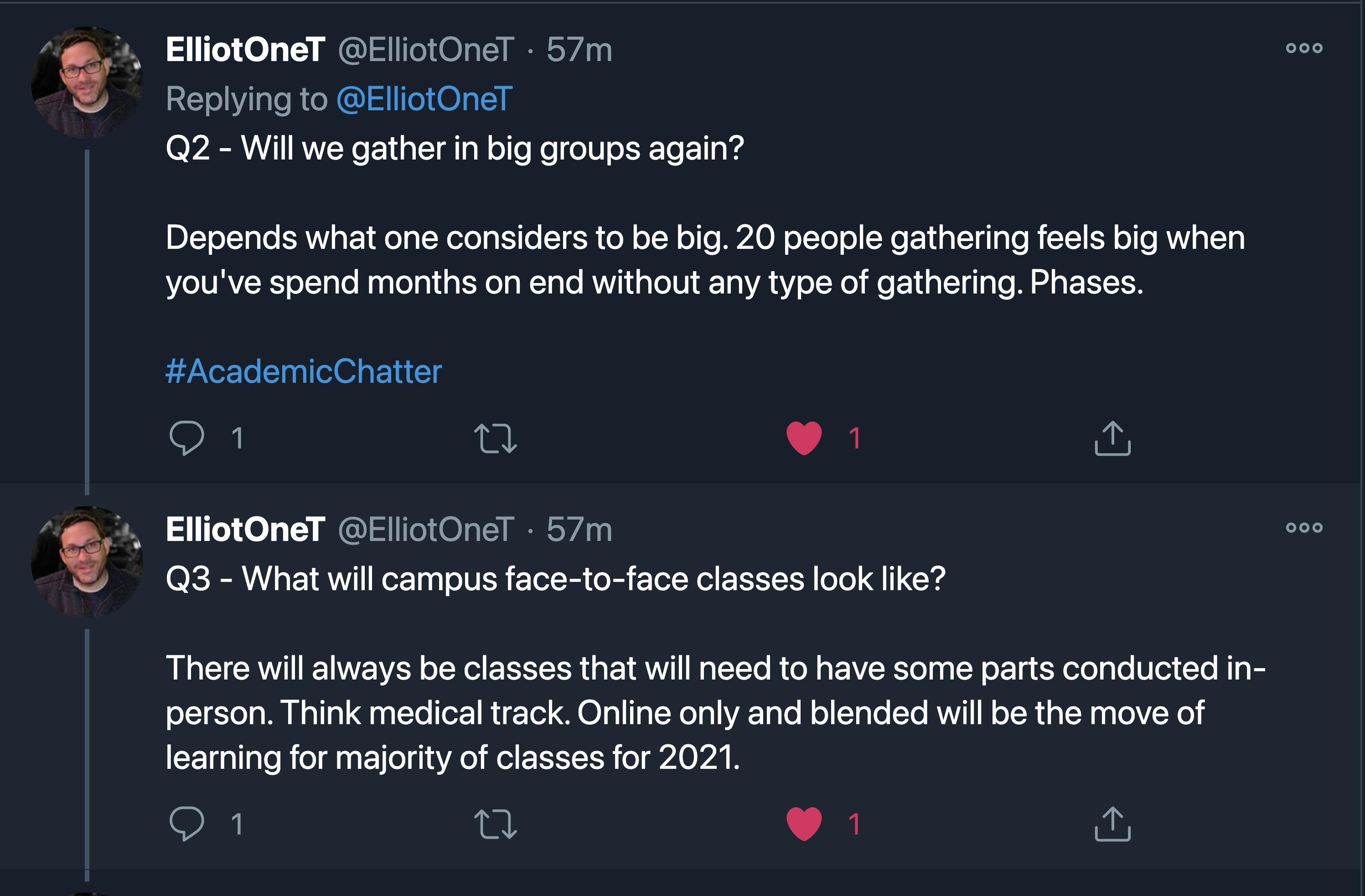The width and height of the screenshot is (1365, 896).
Task: Open ElliotOneT avatar on Q2 tweet
Action: (87, 82)
